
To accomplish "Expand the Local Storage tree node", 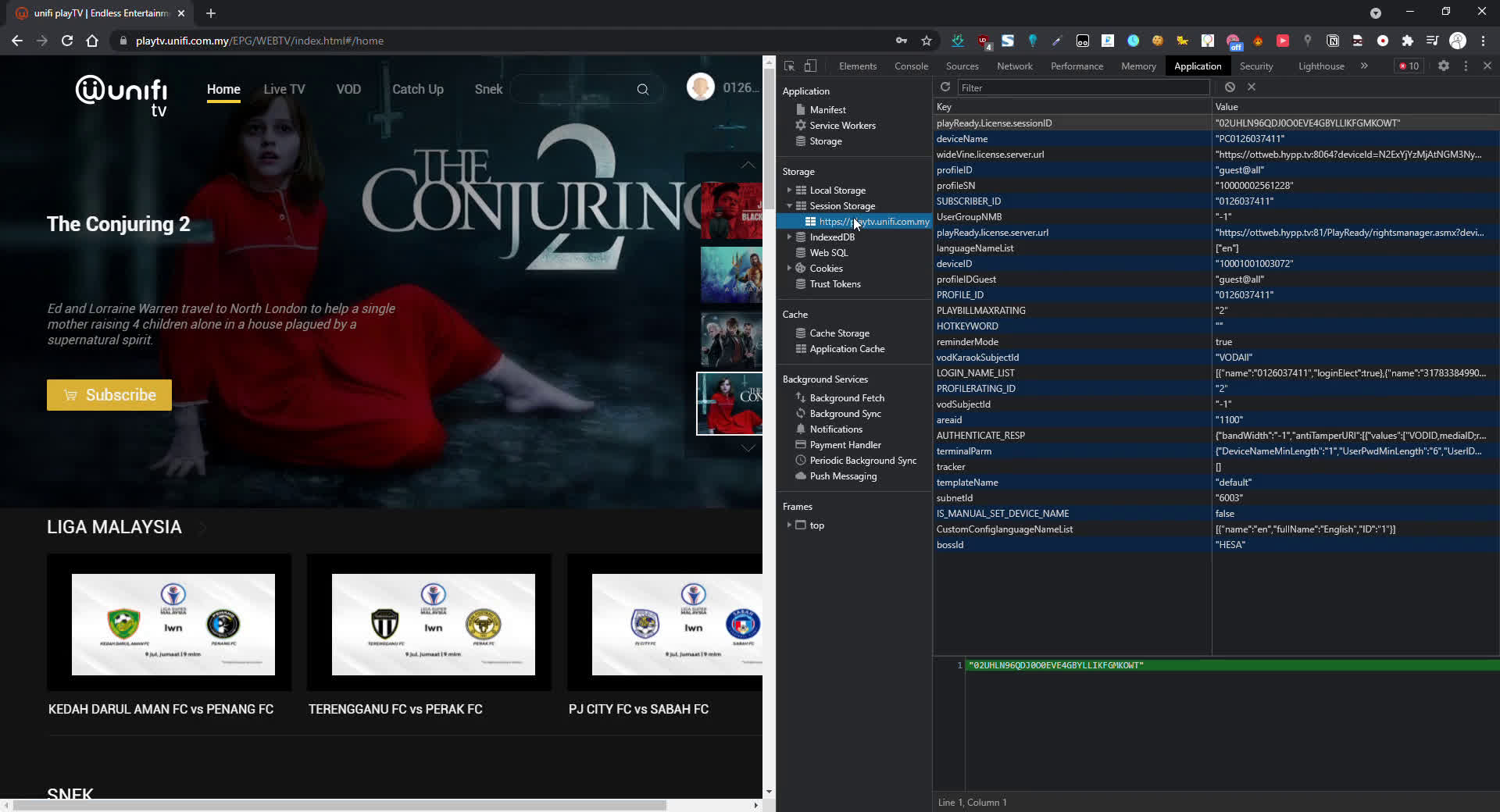I will click(x=789, y=191).
